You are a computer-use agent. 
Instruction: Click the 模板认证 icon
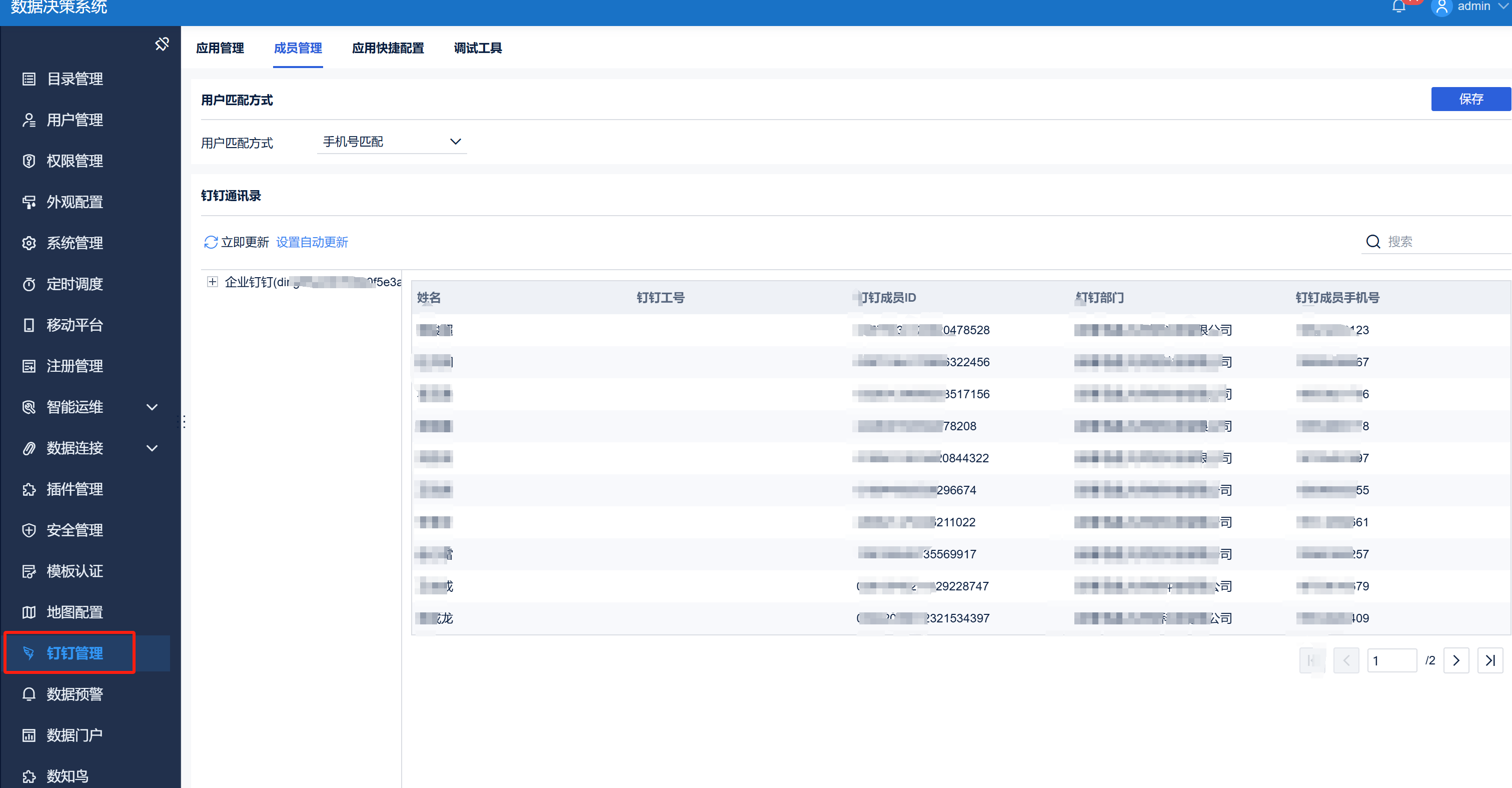pos(29,571)
